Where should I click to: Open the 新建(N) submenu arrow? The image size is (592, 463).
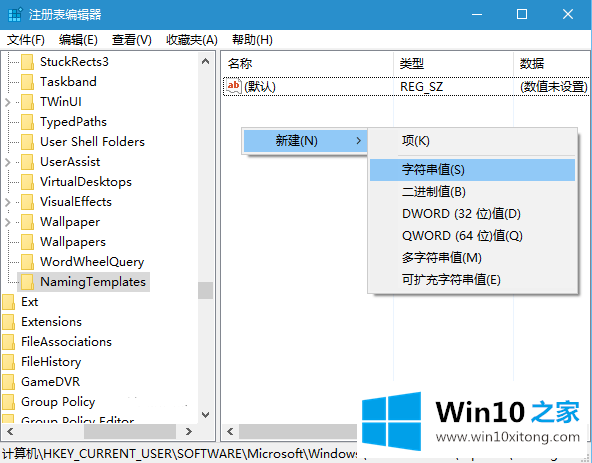(x=358, y=141)
